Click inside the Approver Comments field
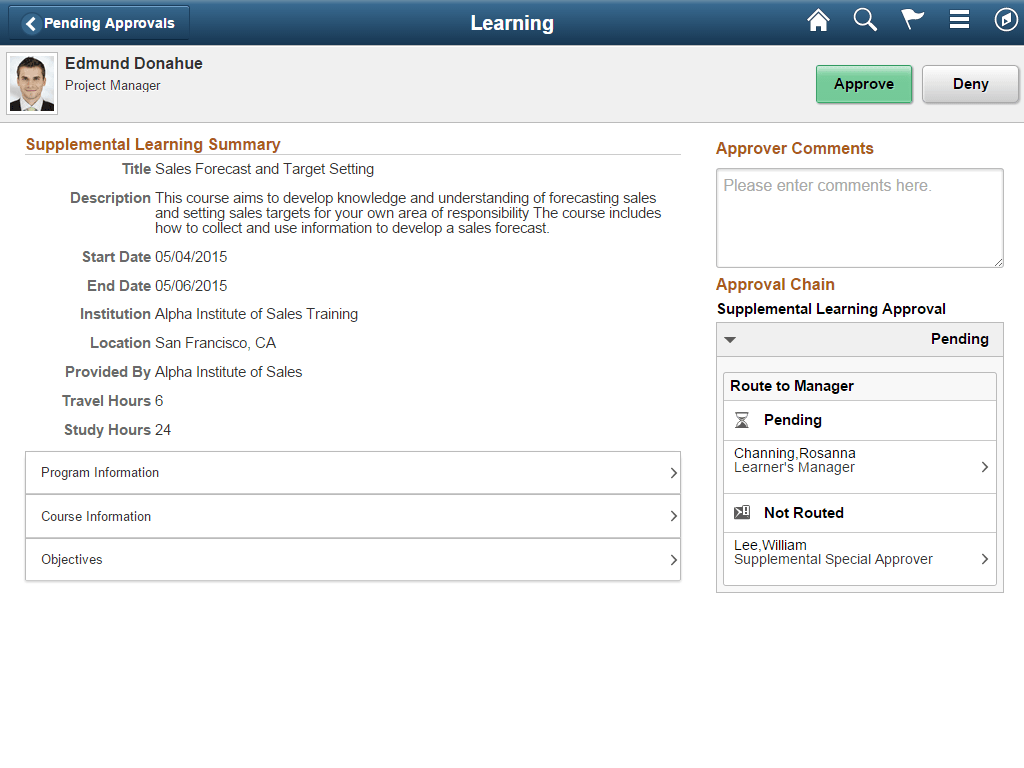 (x=859, y=217)
